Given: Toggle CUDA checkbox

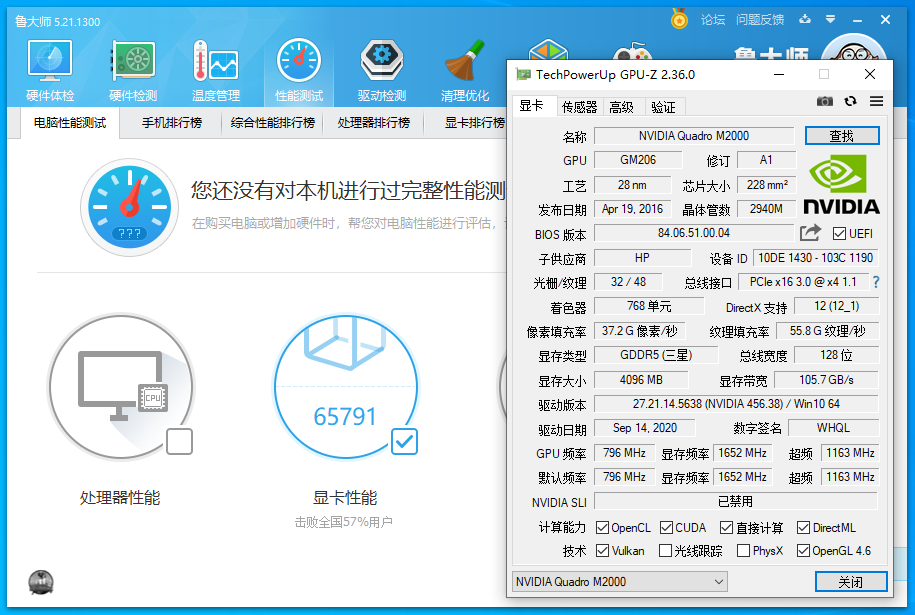Looking at the screenshot, I should click(x=666, y=527).
